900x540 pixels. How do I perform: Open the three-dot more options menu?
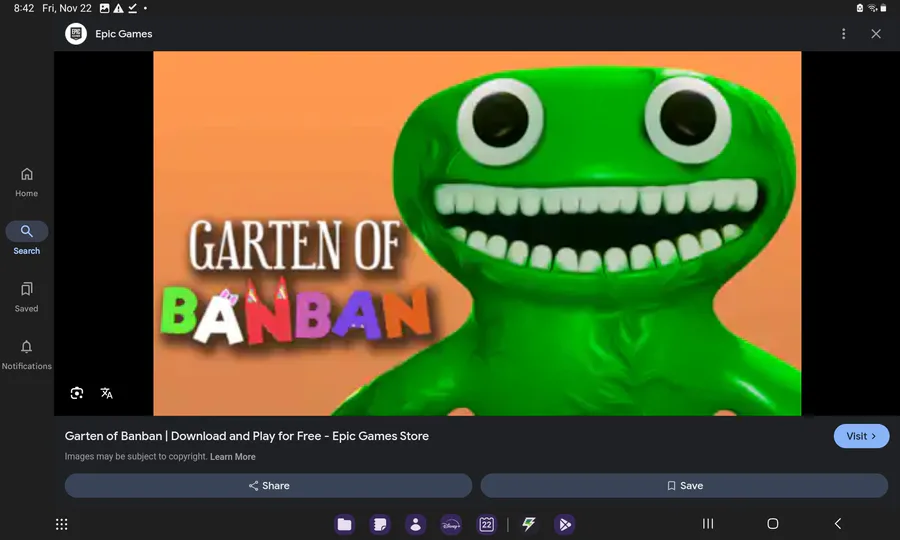tap(843, 34)
